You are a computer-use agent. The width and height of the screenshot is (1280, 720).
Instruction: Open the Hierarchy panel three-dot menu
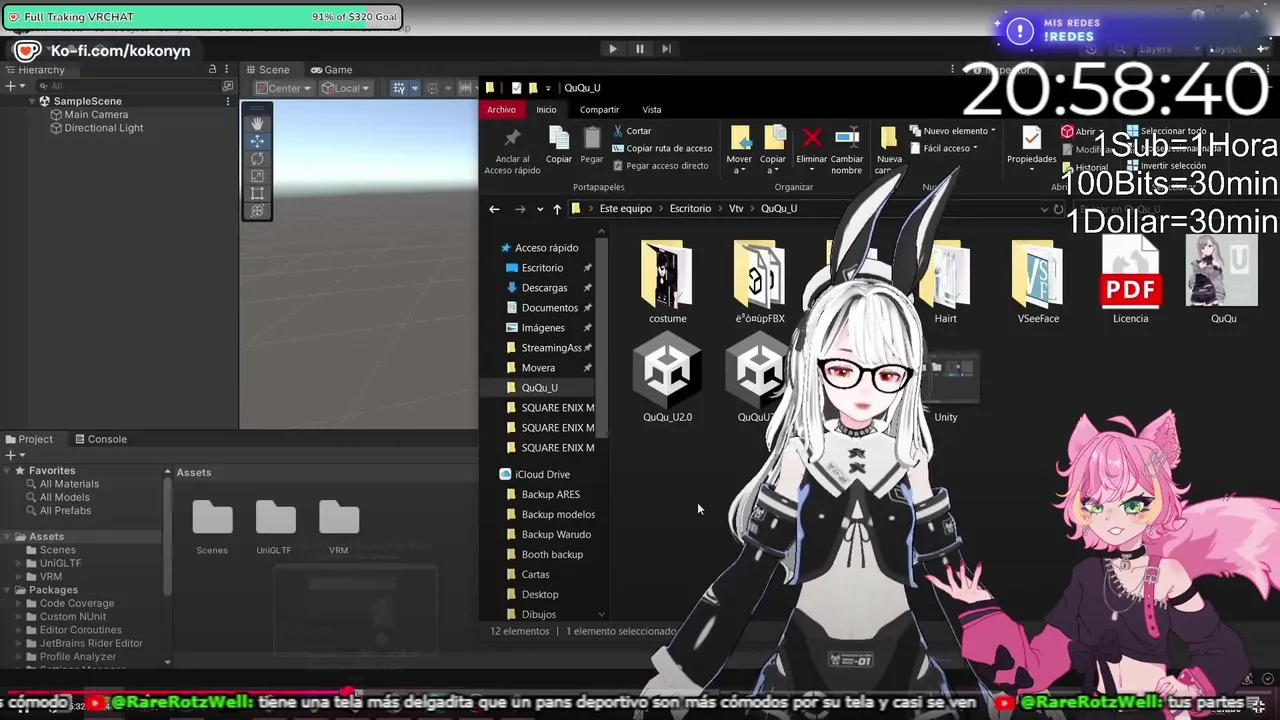(229, 69)
